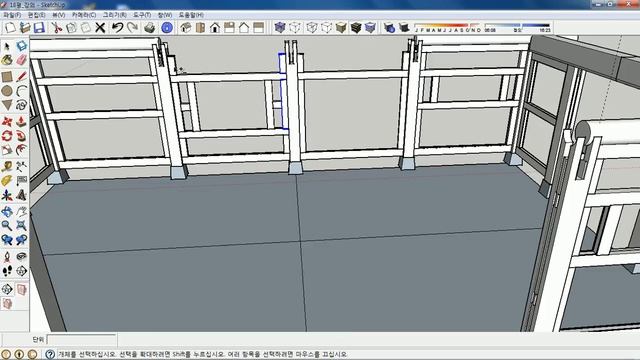Open the help question mark in status bar
The width and height of the screenshot is (640, 360).
[x=50, y=354]
